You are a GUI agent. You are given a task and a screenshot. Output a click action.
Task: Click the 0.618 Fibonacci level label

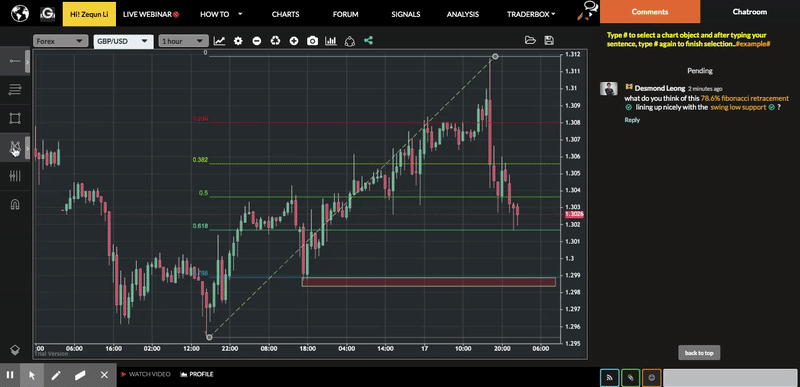200,226
